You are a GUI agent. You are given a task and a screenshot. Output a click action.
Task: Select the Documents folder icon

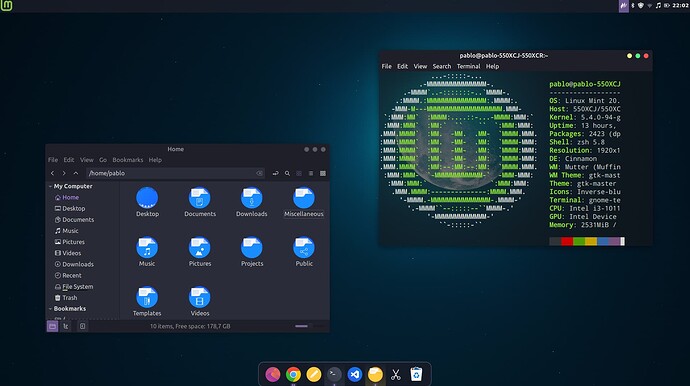(x=199, y=197)
